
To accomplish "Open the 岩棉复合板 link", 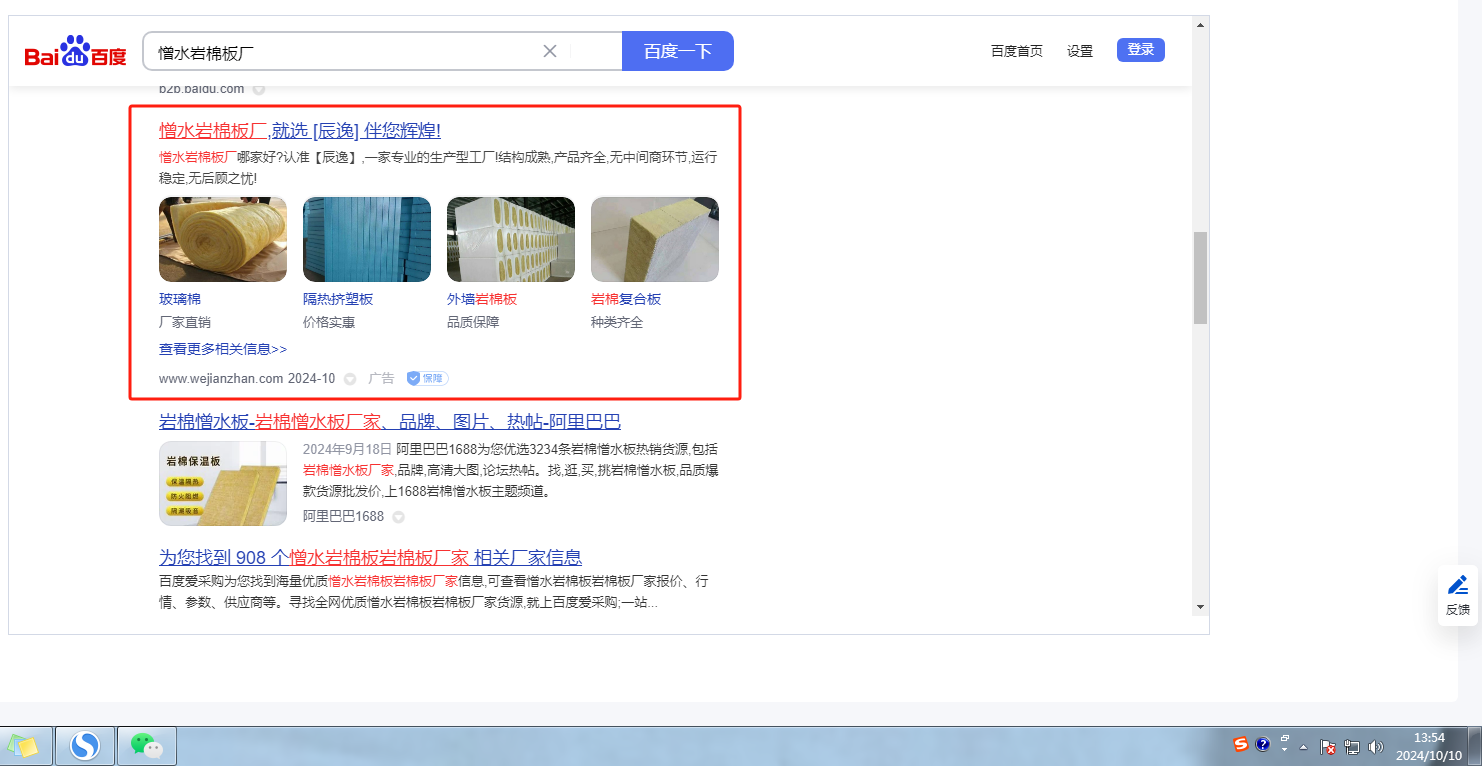I will coord(626,299).
